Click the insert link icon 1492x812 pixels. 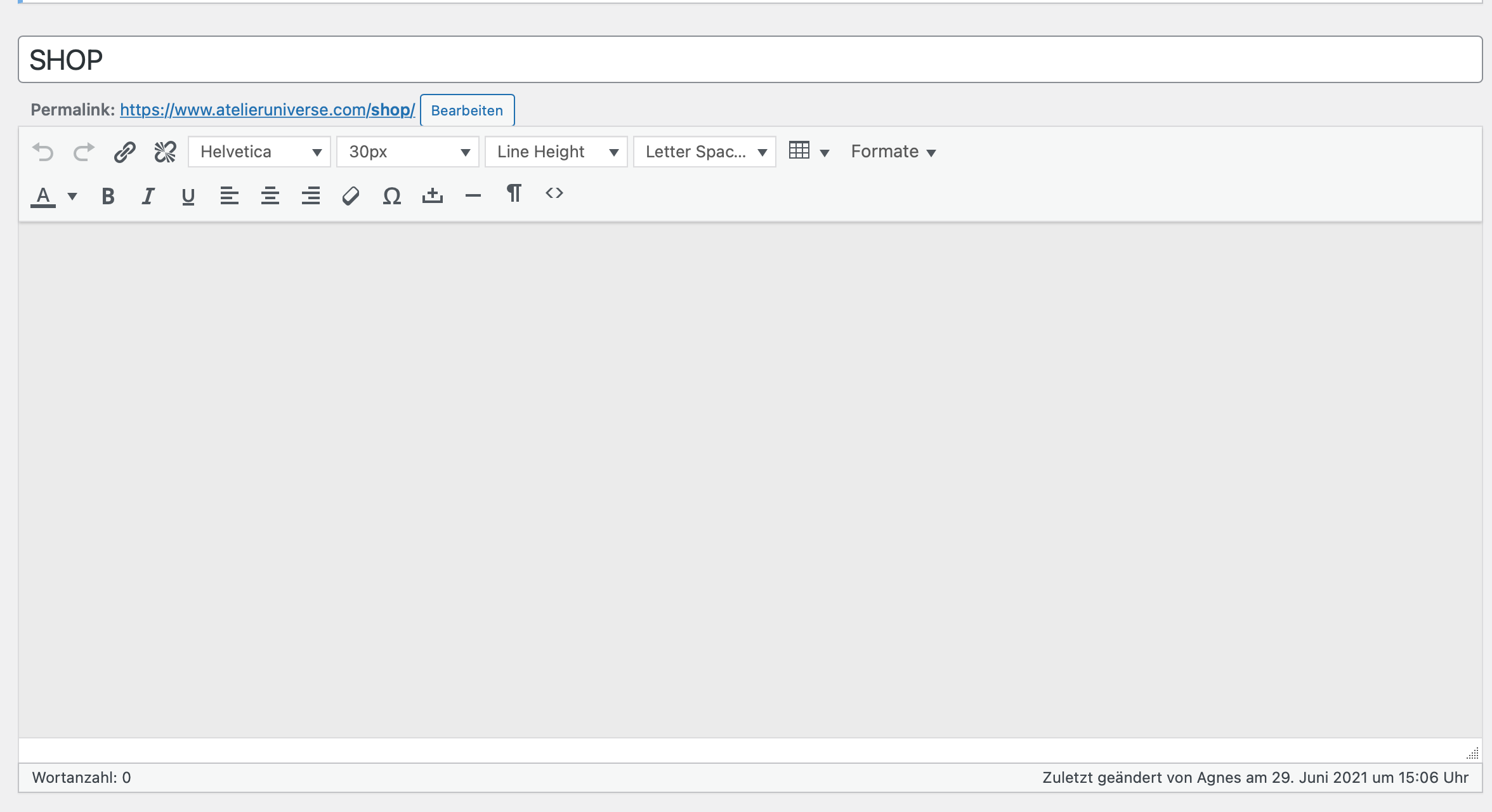click(124, 152)
